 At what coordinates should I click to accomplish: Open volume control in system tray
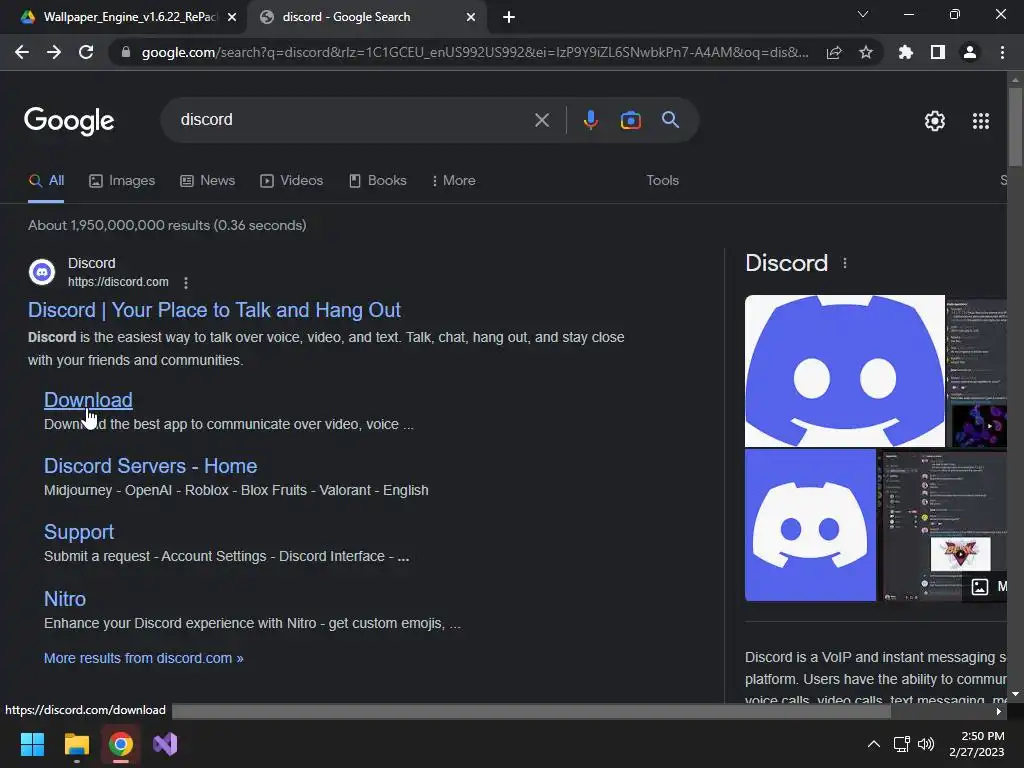click(x=926, y=744)
